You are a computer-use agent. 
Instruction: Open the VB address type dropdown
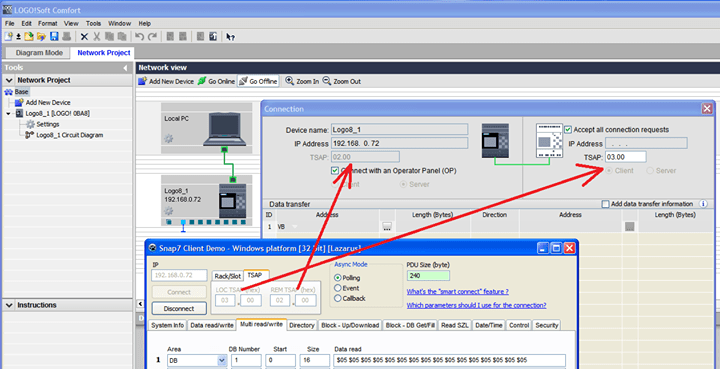click(x=294, y=227)
